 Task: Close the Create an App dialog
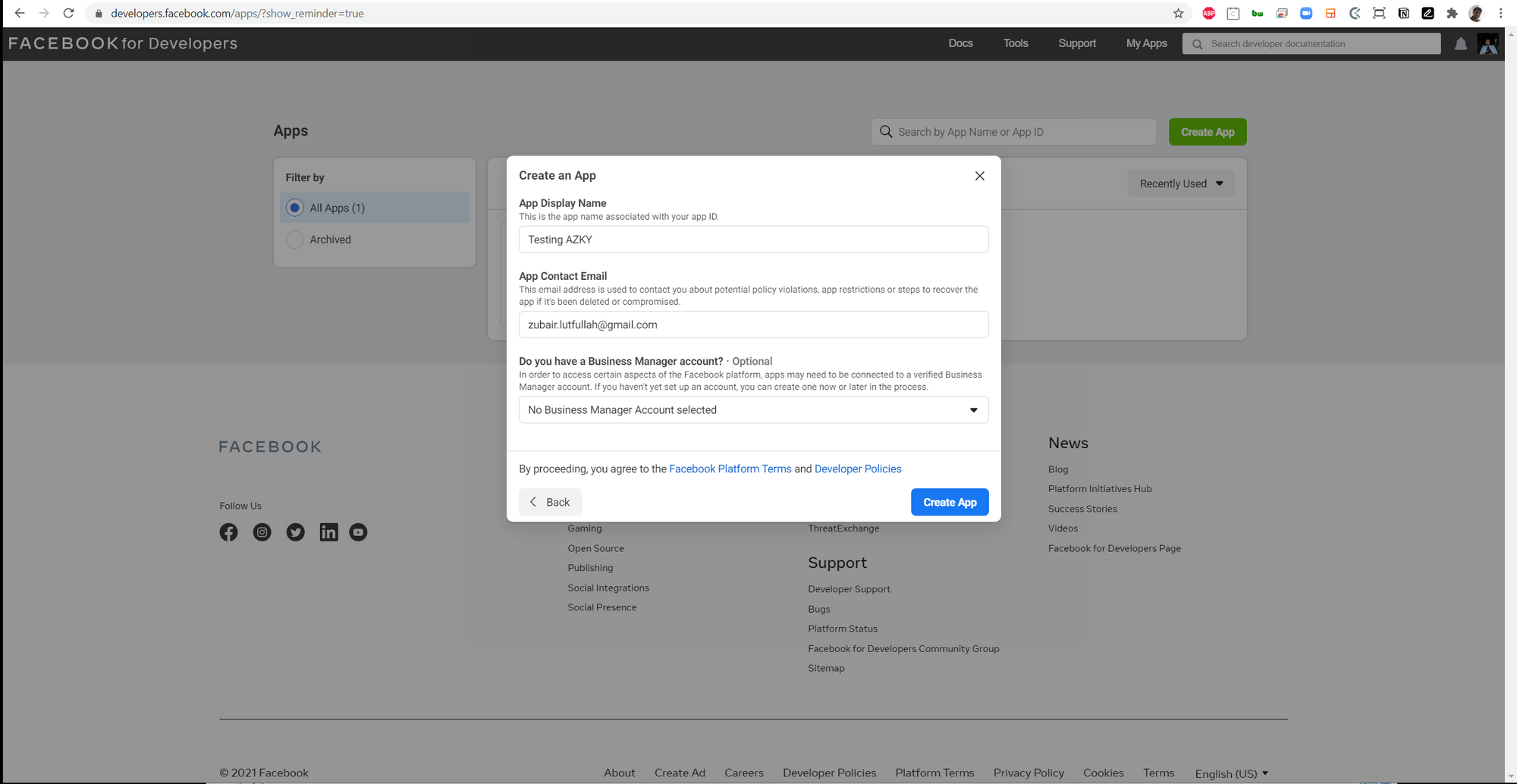coord(979,176)
